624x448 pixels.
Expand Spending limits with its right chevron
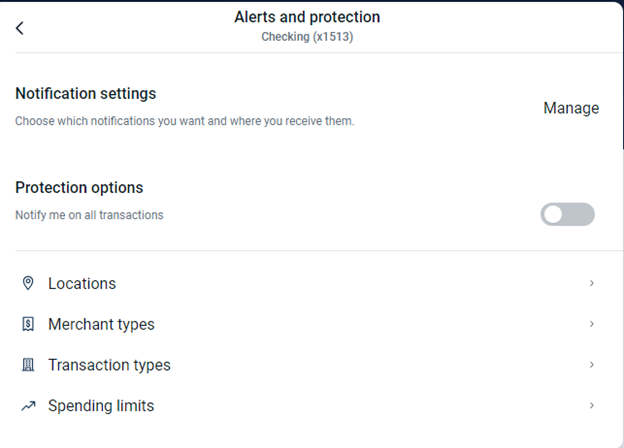pyautogui.click(x=592, y=406)
